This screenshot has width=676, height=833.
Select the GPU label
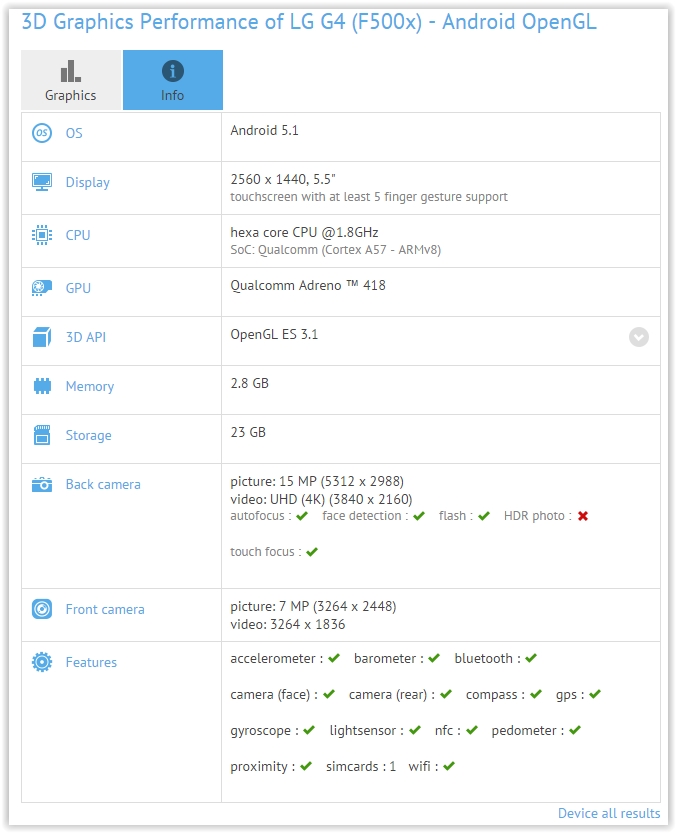(x=78, y=288)
